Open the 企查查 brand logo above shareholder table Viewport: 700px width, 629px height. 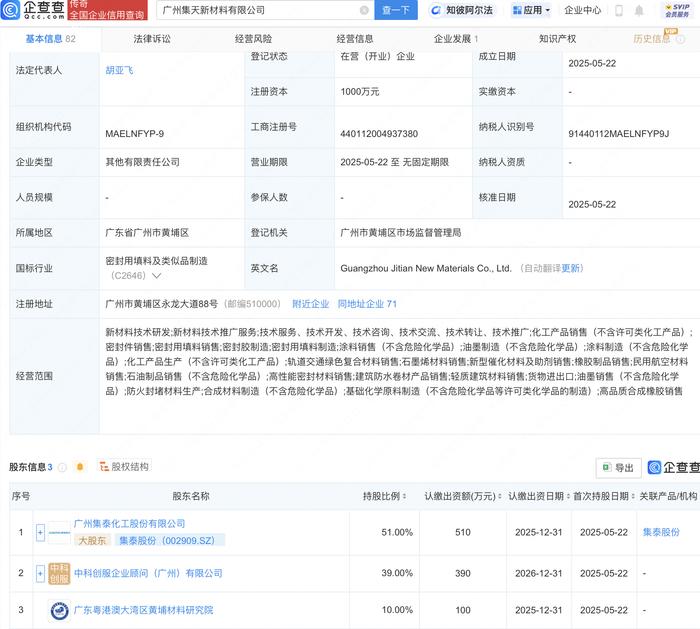(674, 467)
